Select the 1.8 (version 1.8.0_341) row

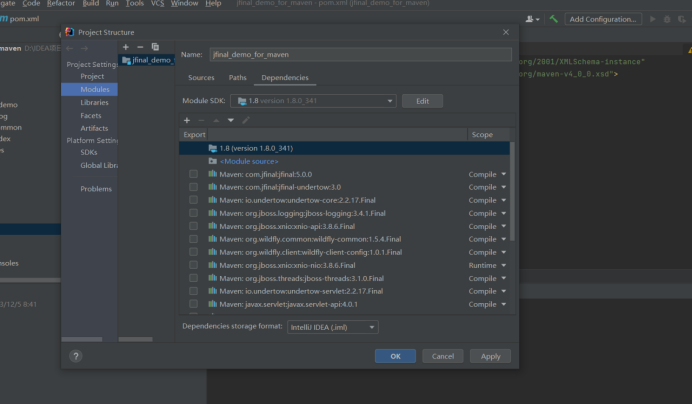click(x=344, y=148)
